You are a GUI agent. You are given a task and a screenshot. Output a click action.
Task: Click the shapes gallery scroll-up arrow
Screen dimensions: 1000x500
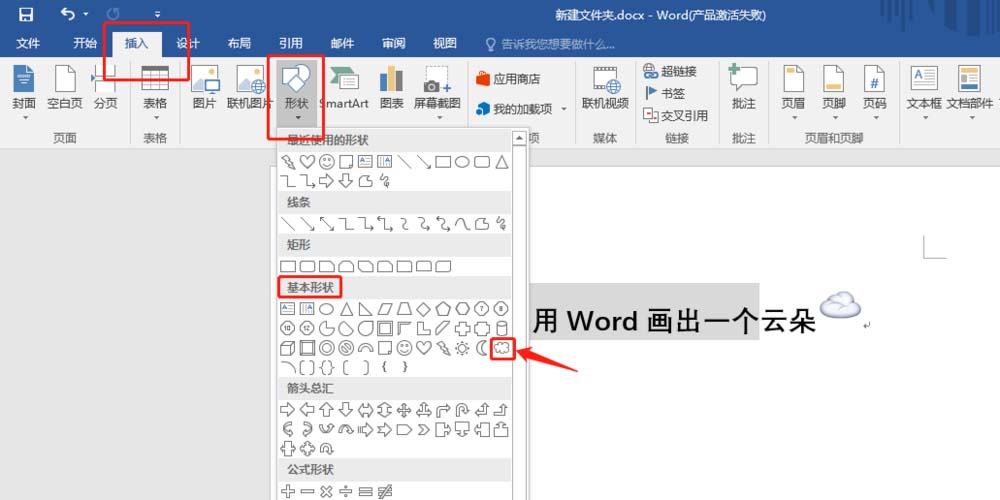[x=519, y=138]
